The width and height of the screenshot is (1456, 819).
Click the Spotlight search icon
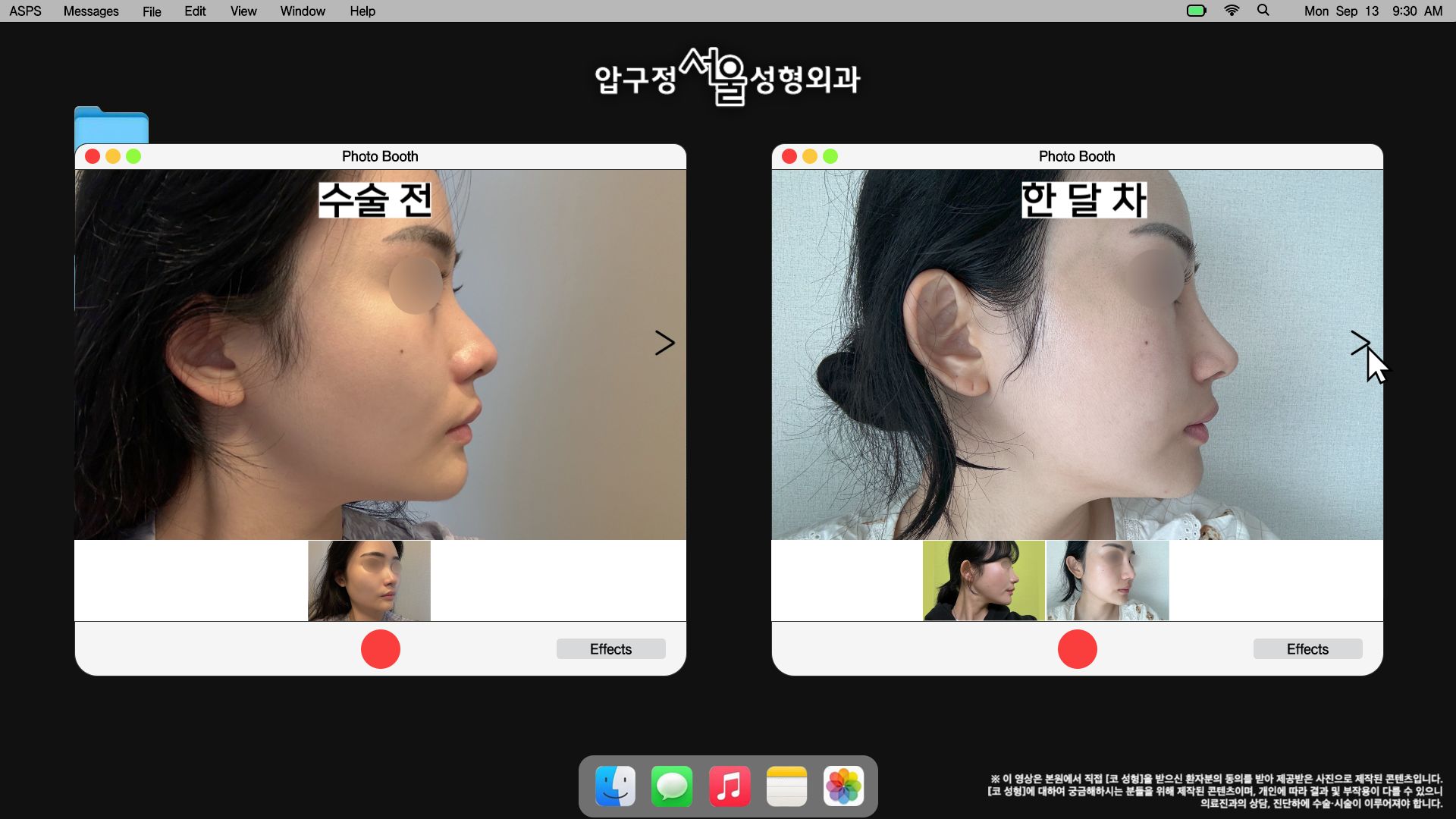pos(1263,11)
